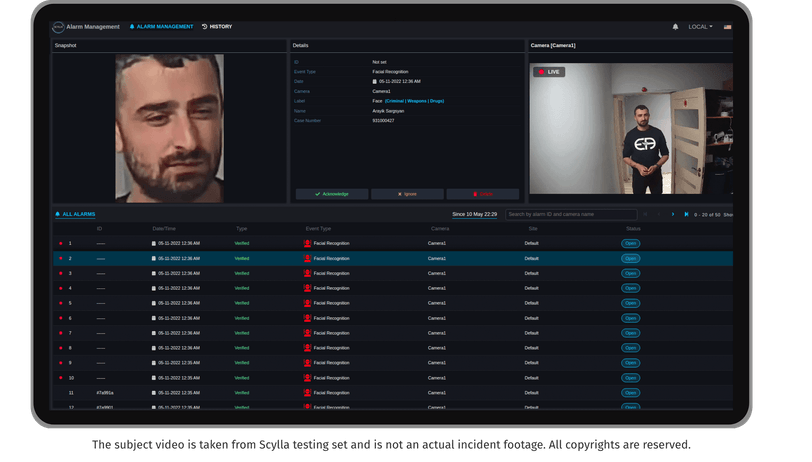Select alarm row number 6
The height and width of the screenshot is (462, 812).
pyautogui.click(x=393, y=318)
